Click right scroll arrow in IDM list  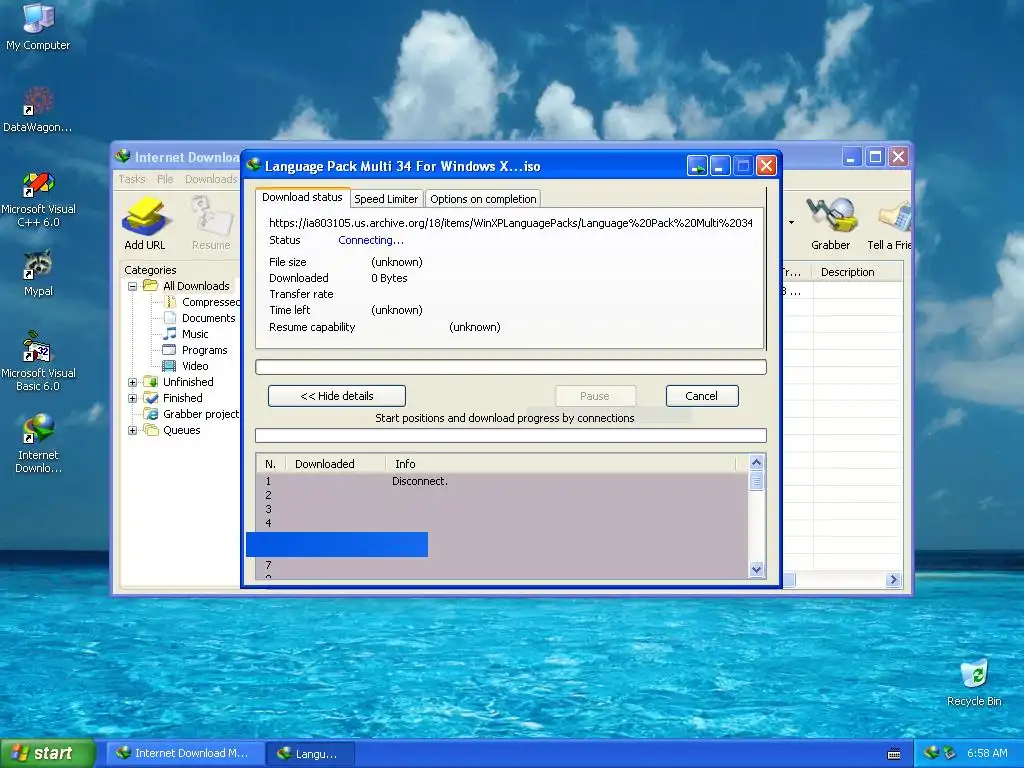tap(893, 579)
